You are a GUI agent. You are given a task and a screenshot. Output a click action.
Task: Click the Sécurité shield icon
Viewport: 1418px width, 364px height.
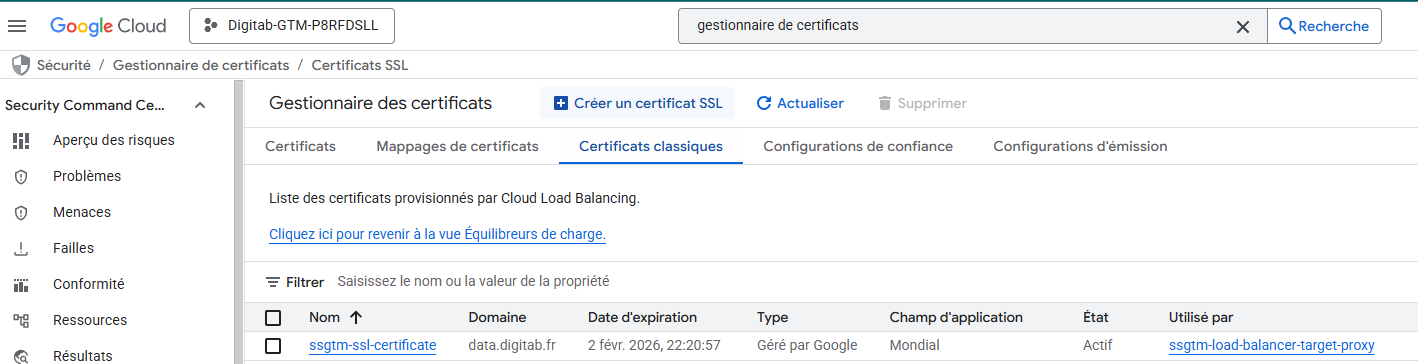coord(20,65)
